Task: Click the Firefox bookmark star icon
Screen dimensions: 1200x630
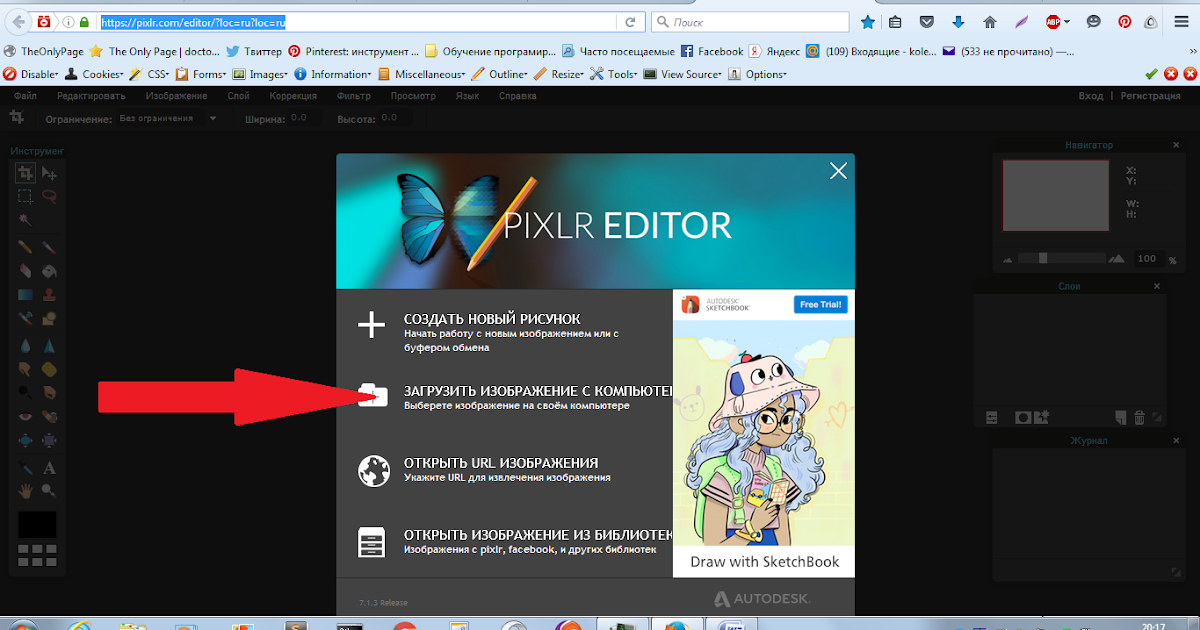Action: pos(868,21)
